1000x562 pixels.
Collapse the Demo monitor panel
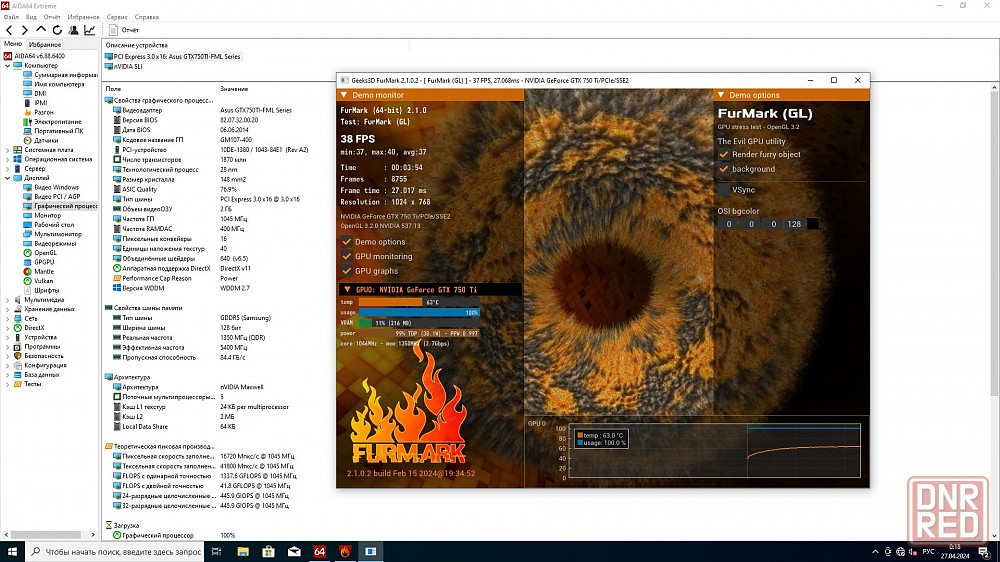tap(344, 95)
